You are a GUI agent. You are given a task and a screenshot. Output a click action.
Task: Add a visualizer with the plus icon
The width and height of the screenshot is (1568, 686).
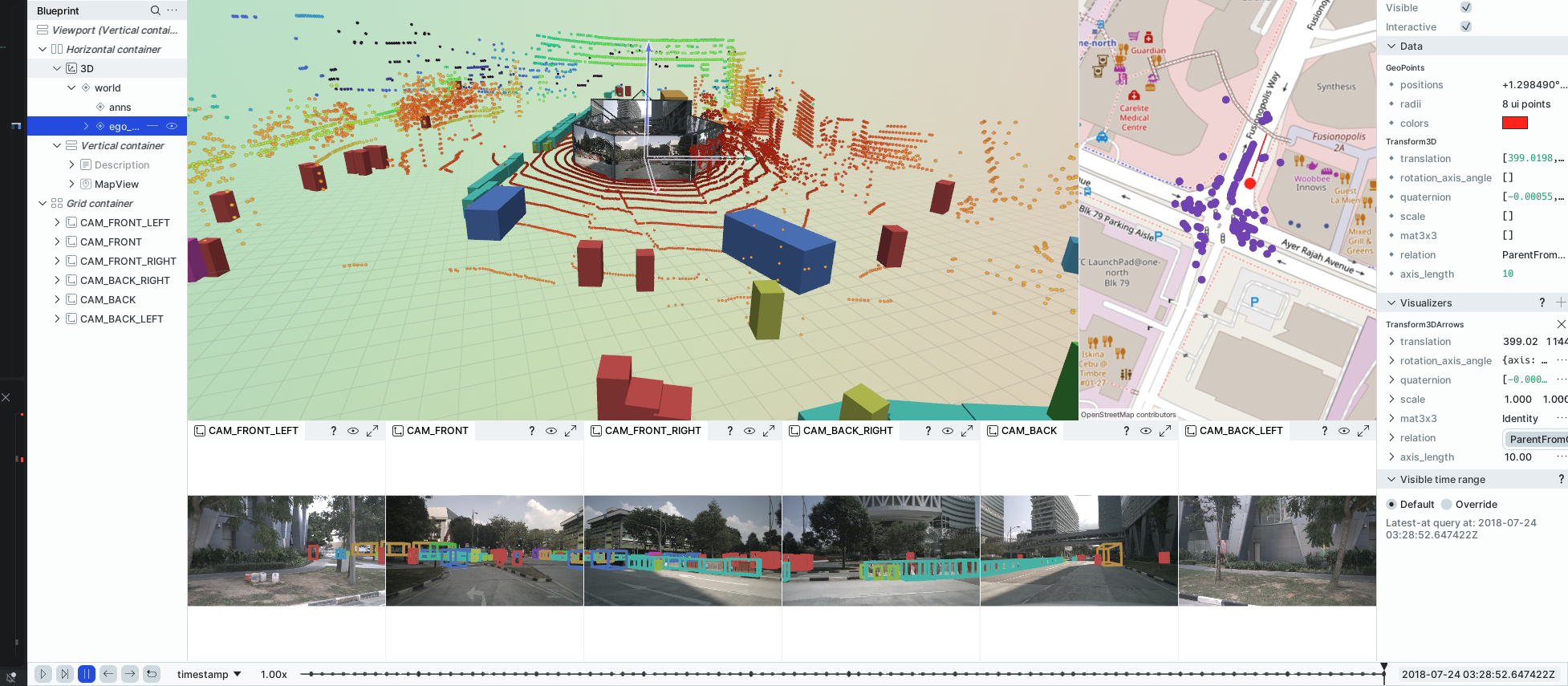pos(1560,302)
